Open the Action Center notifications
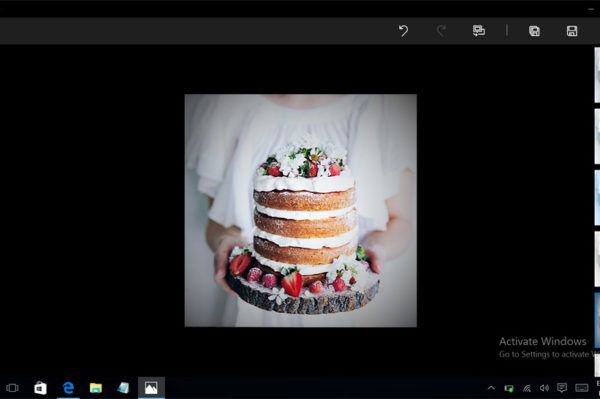This screenshot has height=399, width=600. tap(562, 388)
